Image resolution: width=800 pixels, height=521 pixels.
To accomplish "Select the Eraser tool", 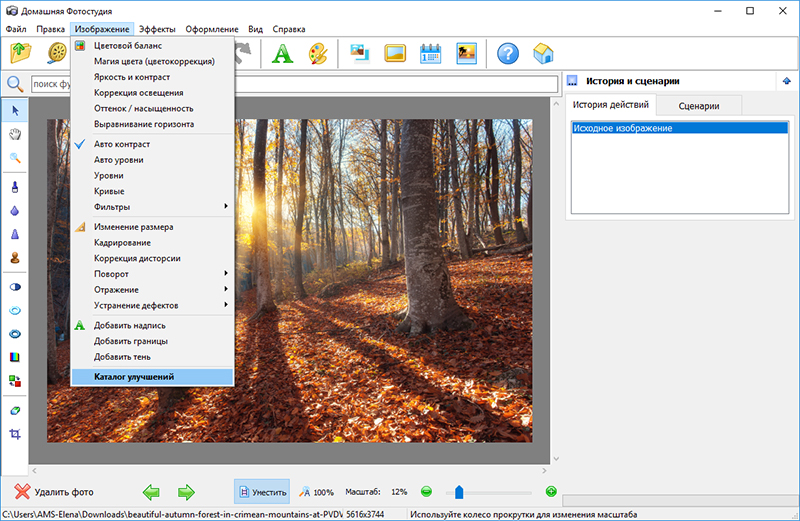I will [15, 410].
